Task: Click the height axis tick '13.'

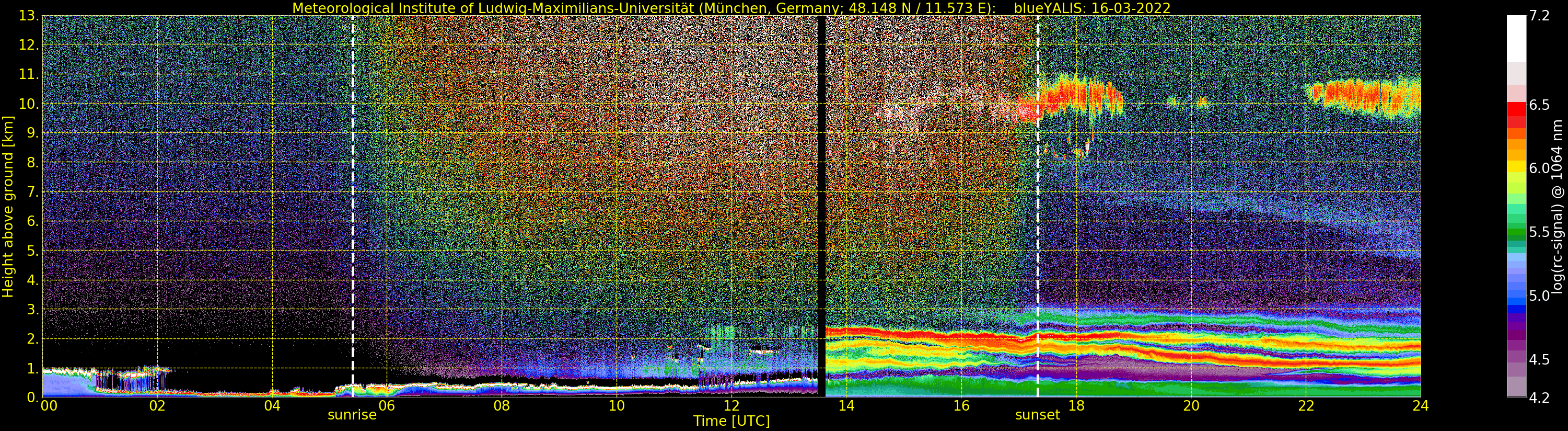Action: (29, 16)
